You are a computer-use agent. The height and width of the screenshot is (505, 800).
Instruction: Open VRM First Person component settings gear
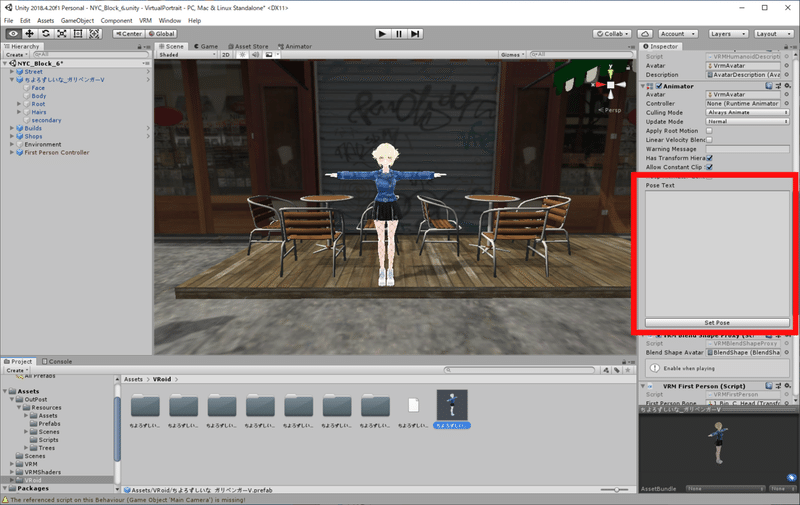(x=787, y=386)
